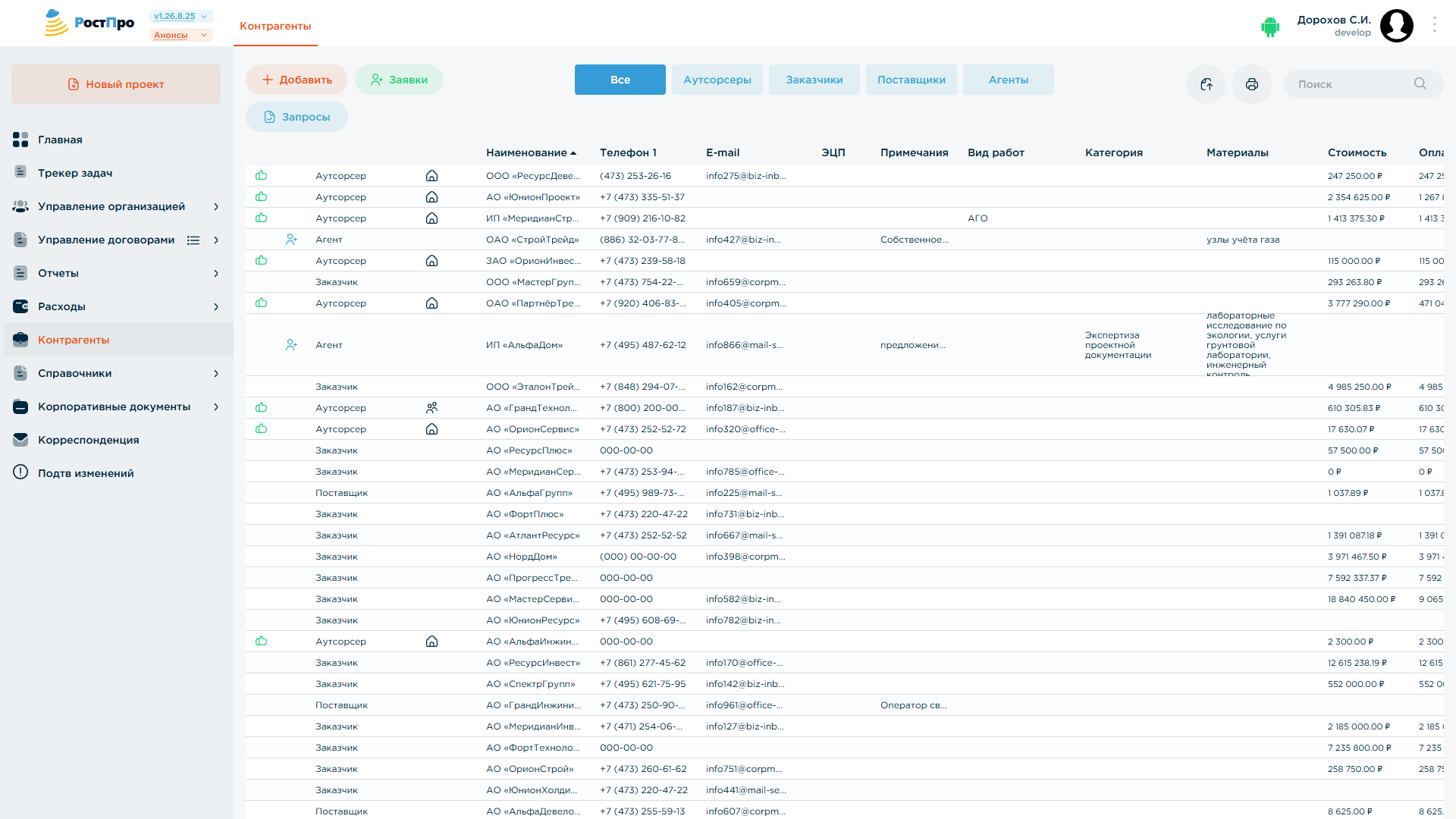Click thumbs-up icon in ЗАО «ОрионИнвес...» row

click(x=262, y=260)
